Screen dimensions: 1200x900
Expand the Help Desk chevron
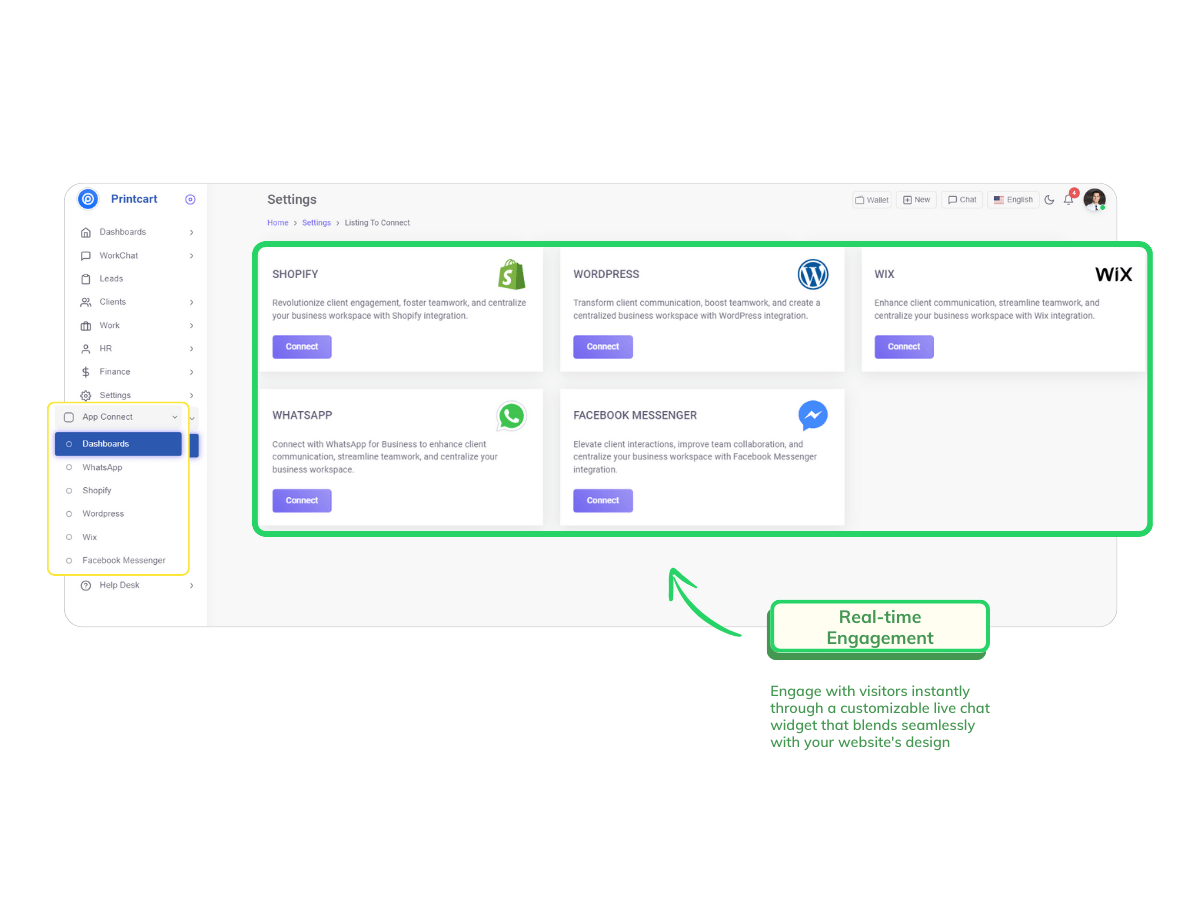coord(191,585)
